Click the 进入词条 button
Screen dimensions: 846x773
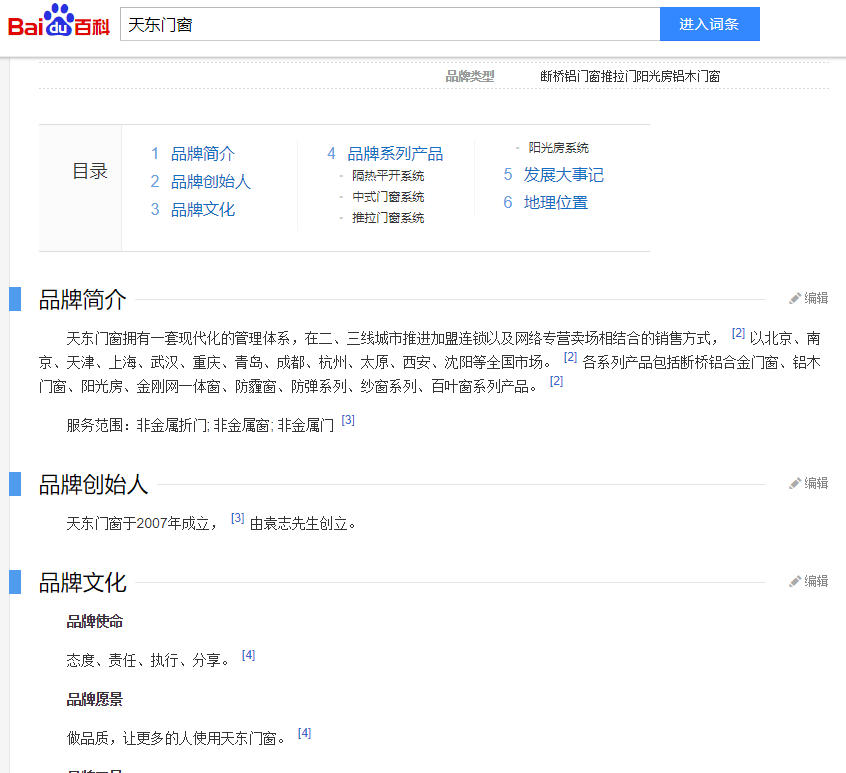click(709, 24)
